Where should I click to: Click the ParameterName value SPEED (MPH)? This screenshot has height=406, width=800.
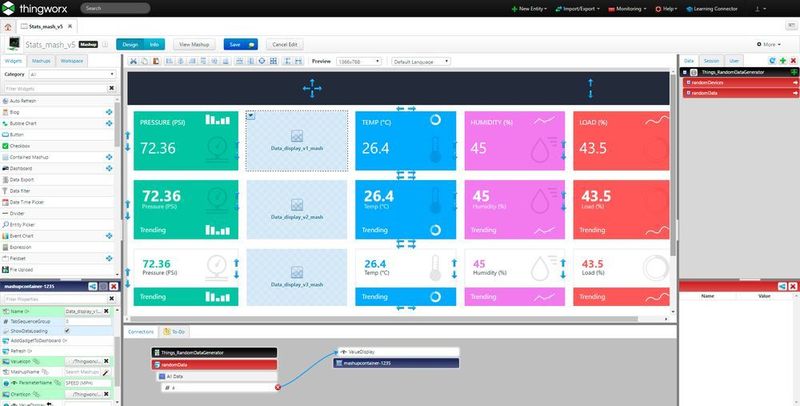88,383
